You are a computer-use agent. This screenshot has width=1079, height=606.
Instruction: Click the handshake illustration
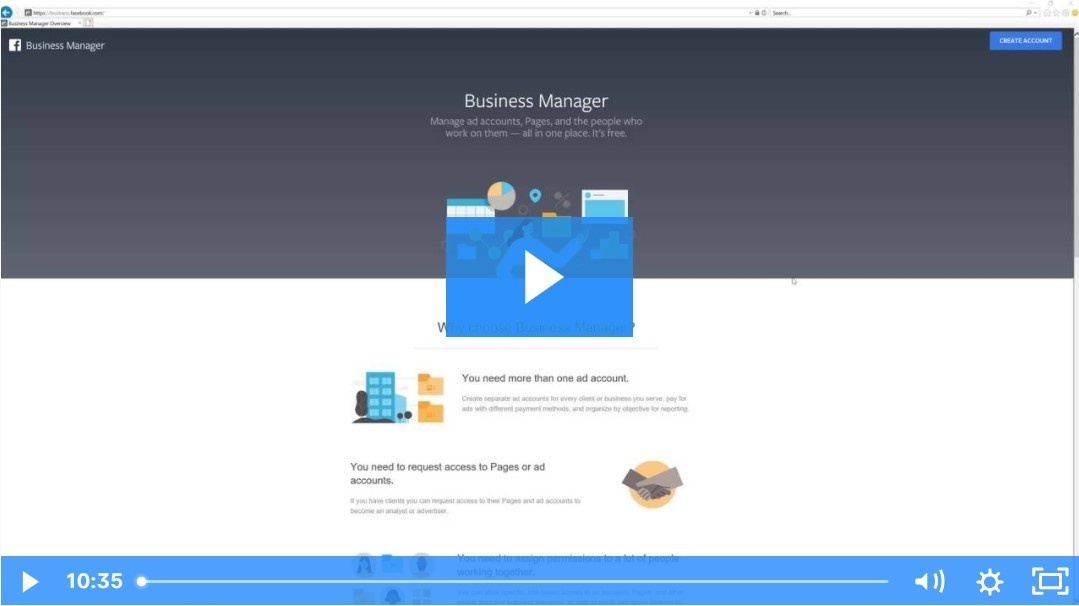(652, 484)
